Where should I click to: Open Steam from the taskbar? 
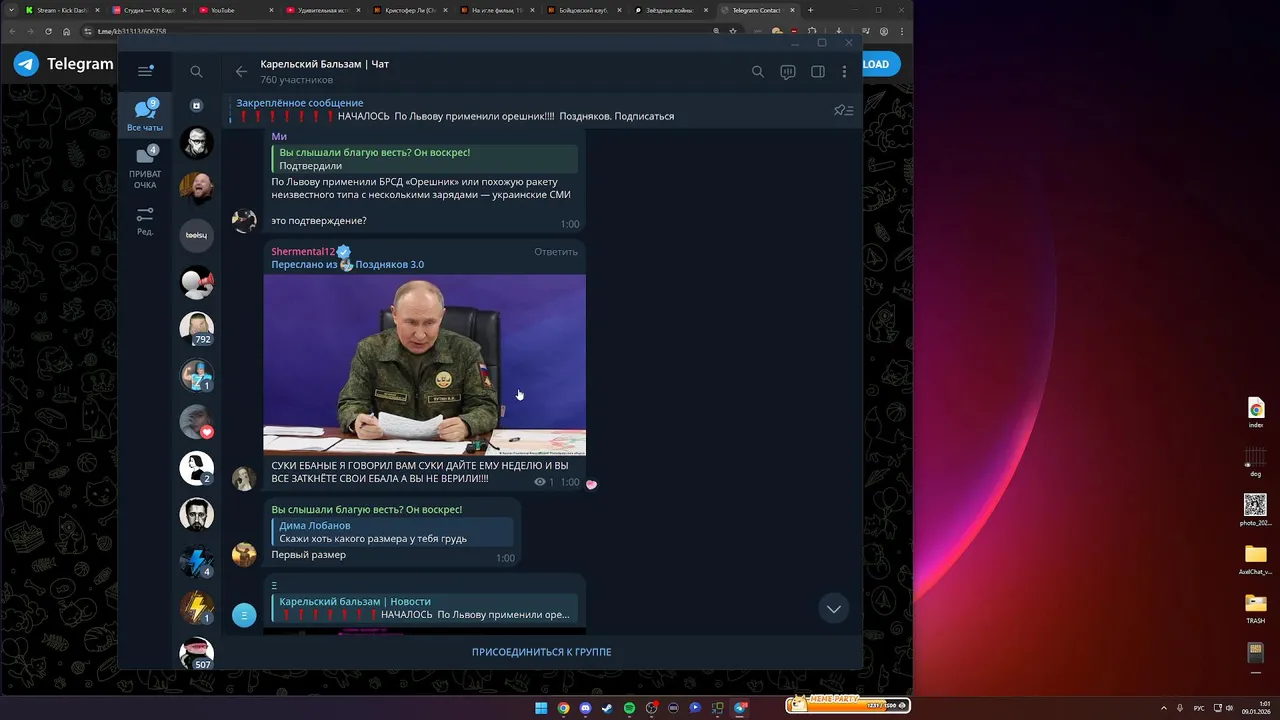(x=607, y=708)
